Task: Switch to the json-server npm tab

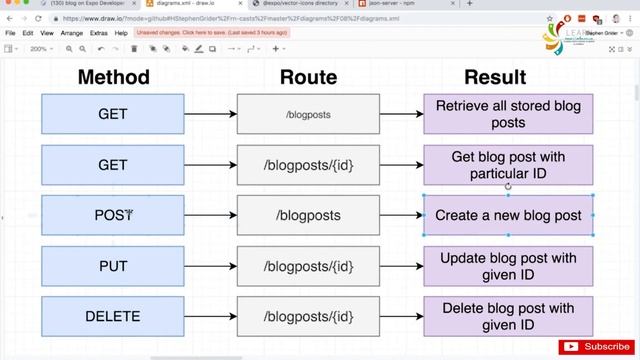Action: point(407,3)
